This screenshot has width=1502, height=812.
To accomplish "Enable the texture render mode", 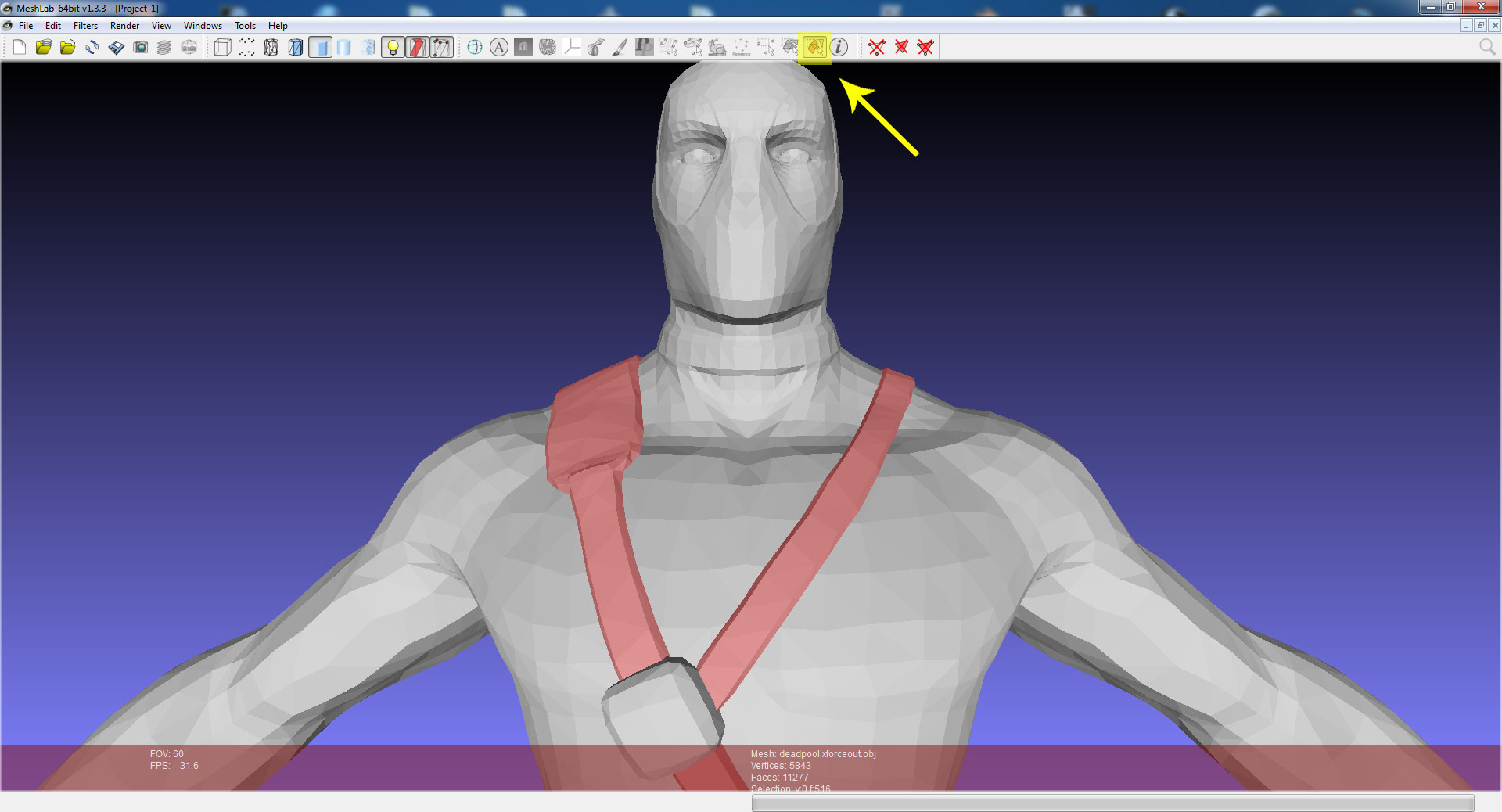I will click(368, 48).
